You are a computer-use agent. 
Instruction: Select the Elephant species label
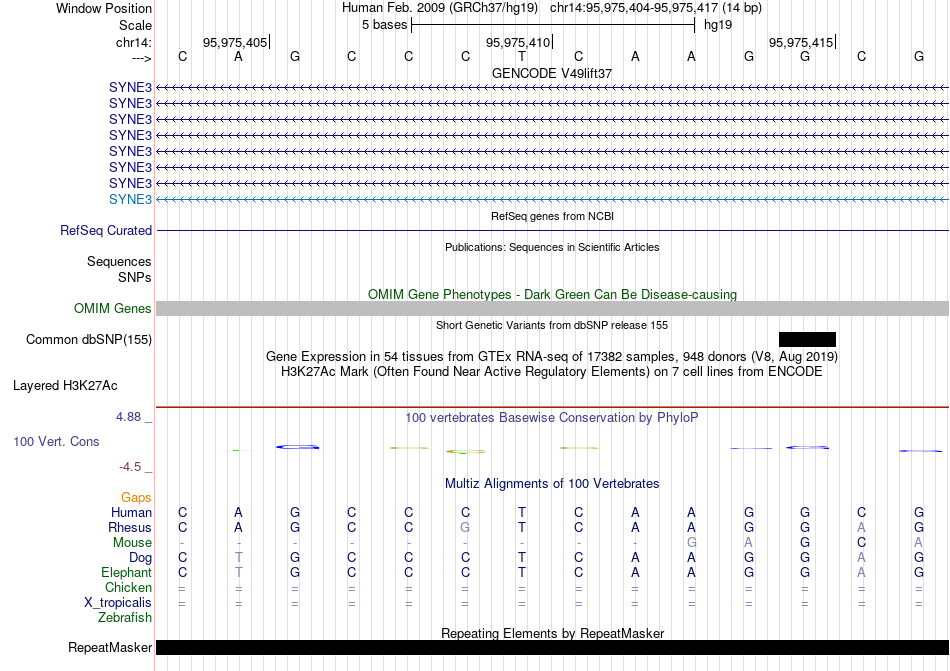click(127, 572)
